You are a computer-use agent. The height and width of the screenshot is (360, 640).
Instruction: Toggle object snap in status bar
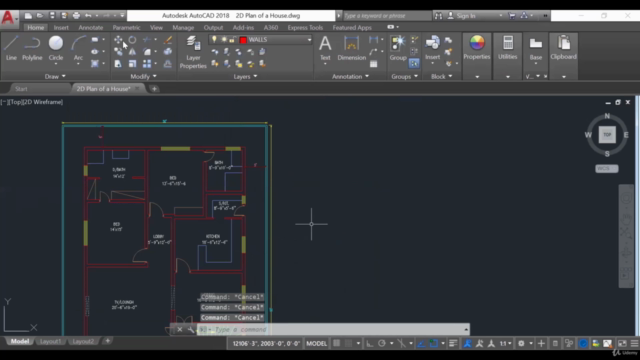pos(433,343)
